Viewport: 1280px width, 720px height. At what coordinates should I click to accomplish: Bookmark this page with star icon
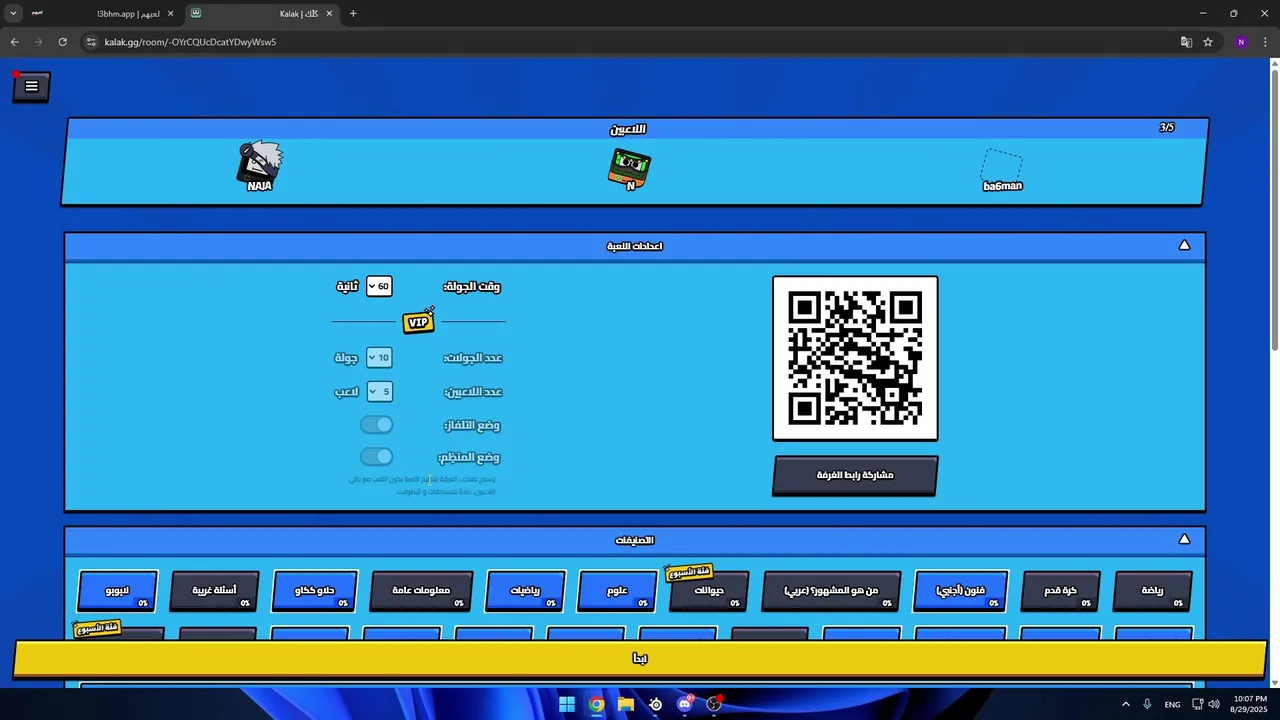tap(1208, 42)
